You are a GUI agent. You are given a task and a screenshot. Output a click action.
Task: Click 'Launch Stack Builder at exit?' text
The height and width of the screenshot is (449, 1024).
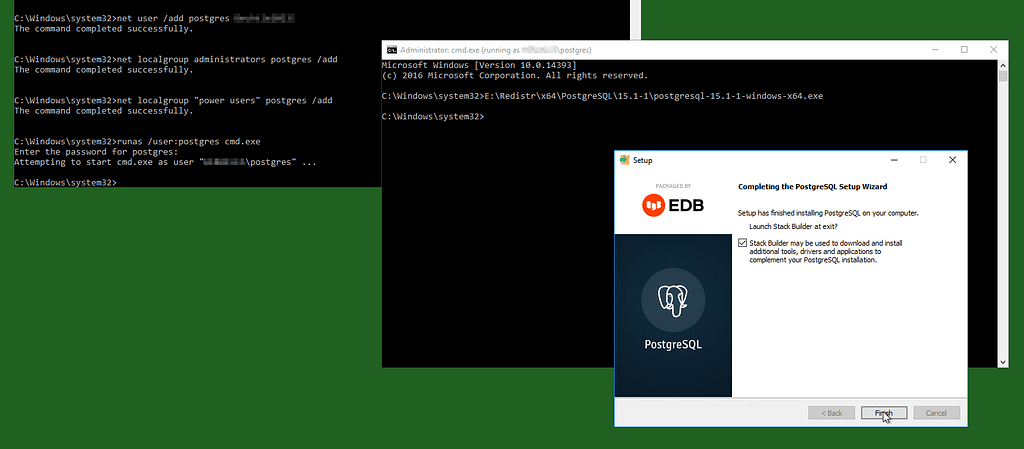coord(793,226)
